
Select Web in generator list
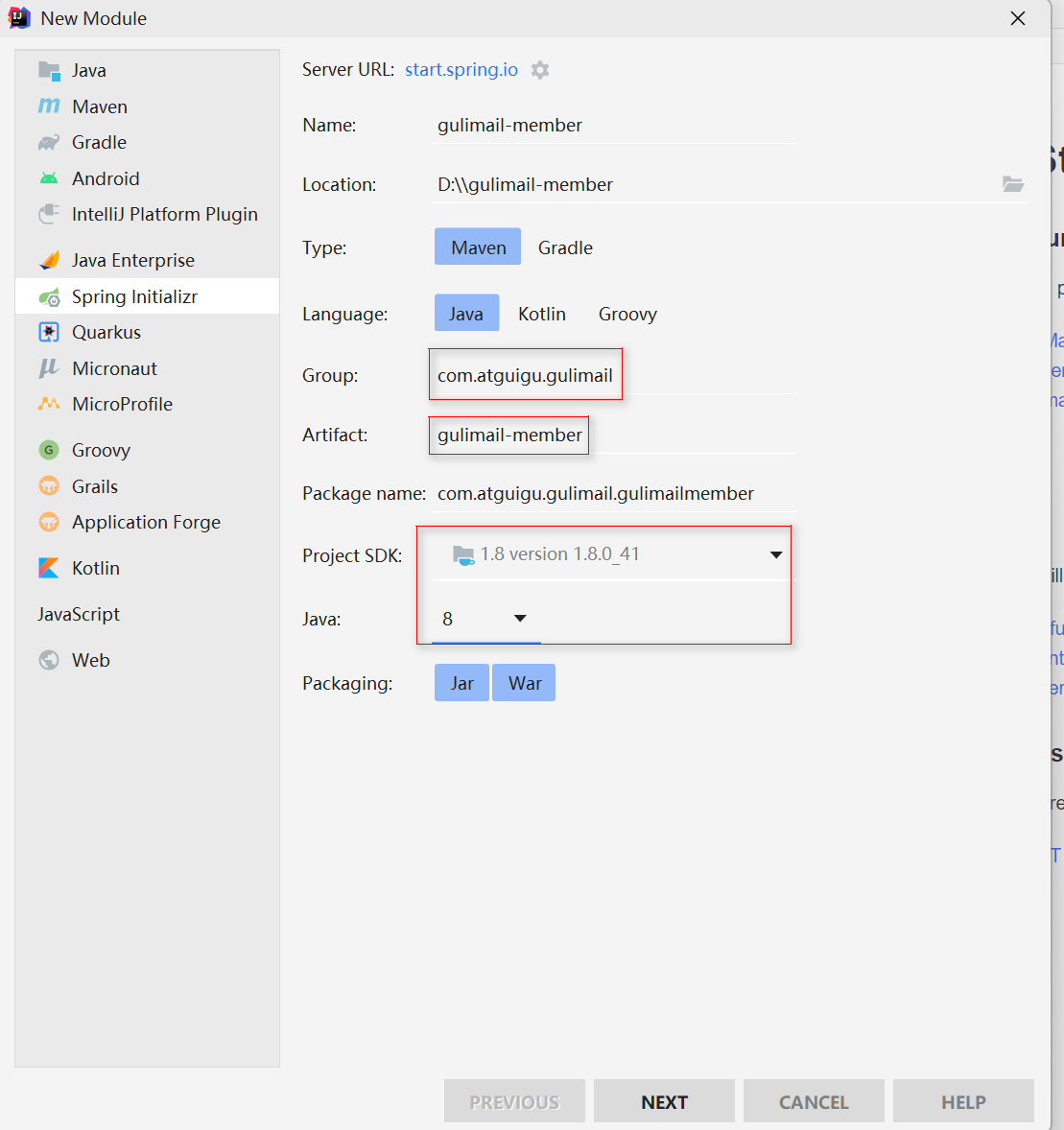click(147, 660)
